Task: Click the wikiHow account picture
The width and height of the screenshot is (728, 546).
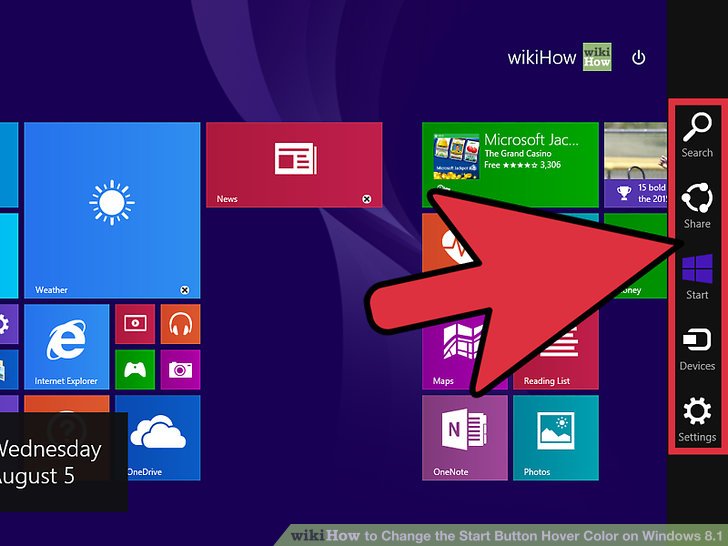Action: point(597,57)
